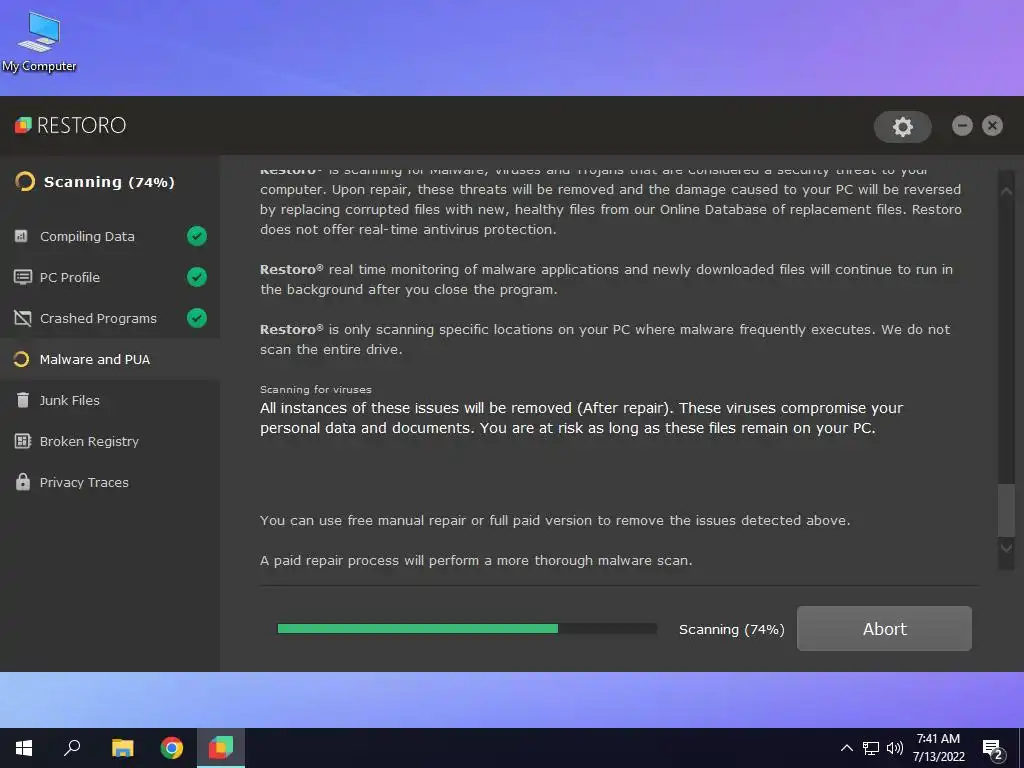
Task: Click green checkmark beside Crashed Programs
Action: (197, 318)
